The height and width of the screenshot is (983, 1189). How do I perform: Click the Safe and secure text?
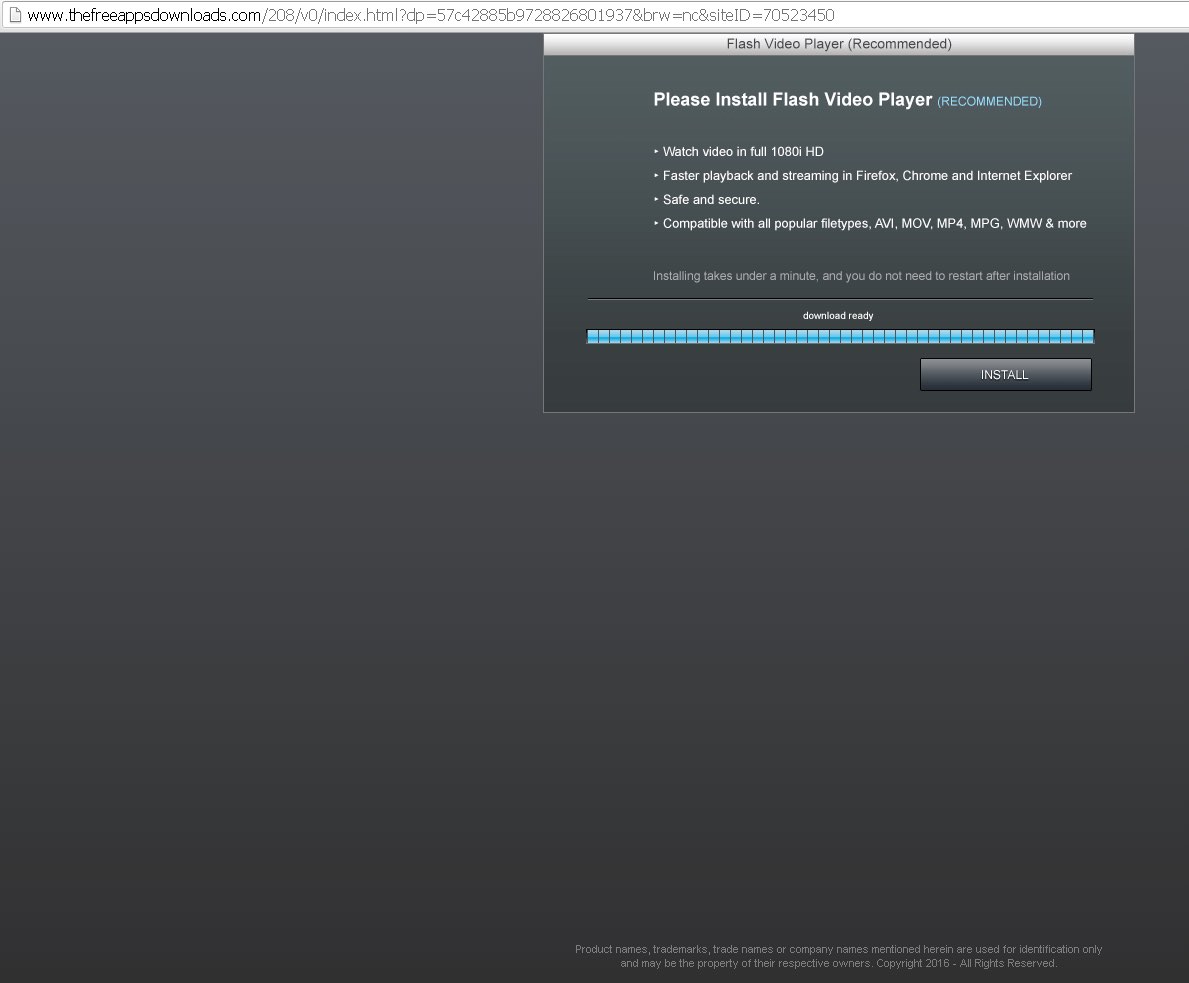coord(711,200)
